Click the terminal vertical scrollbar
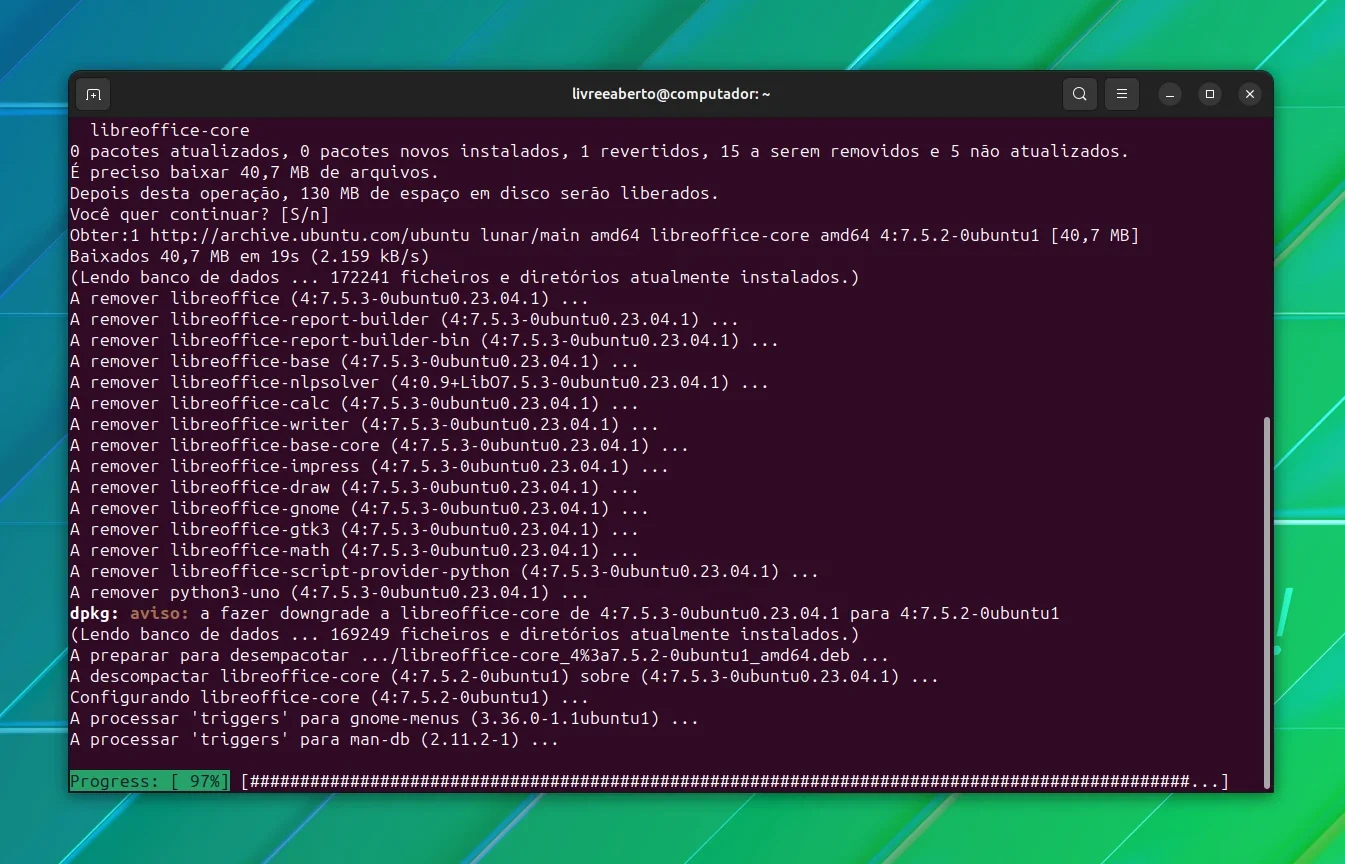Viewport: 1345px width, 864px height. pos(1266,602)
